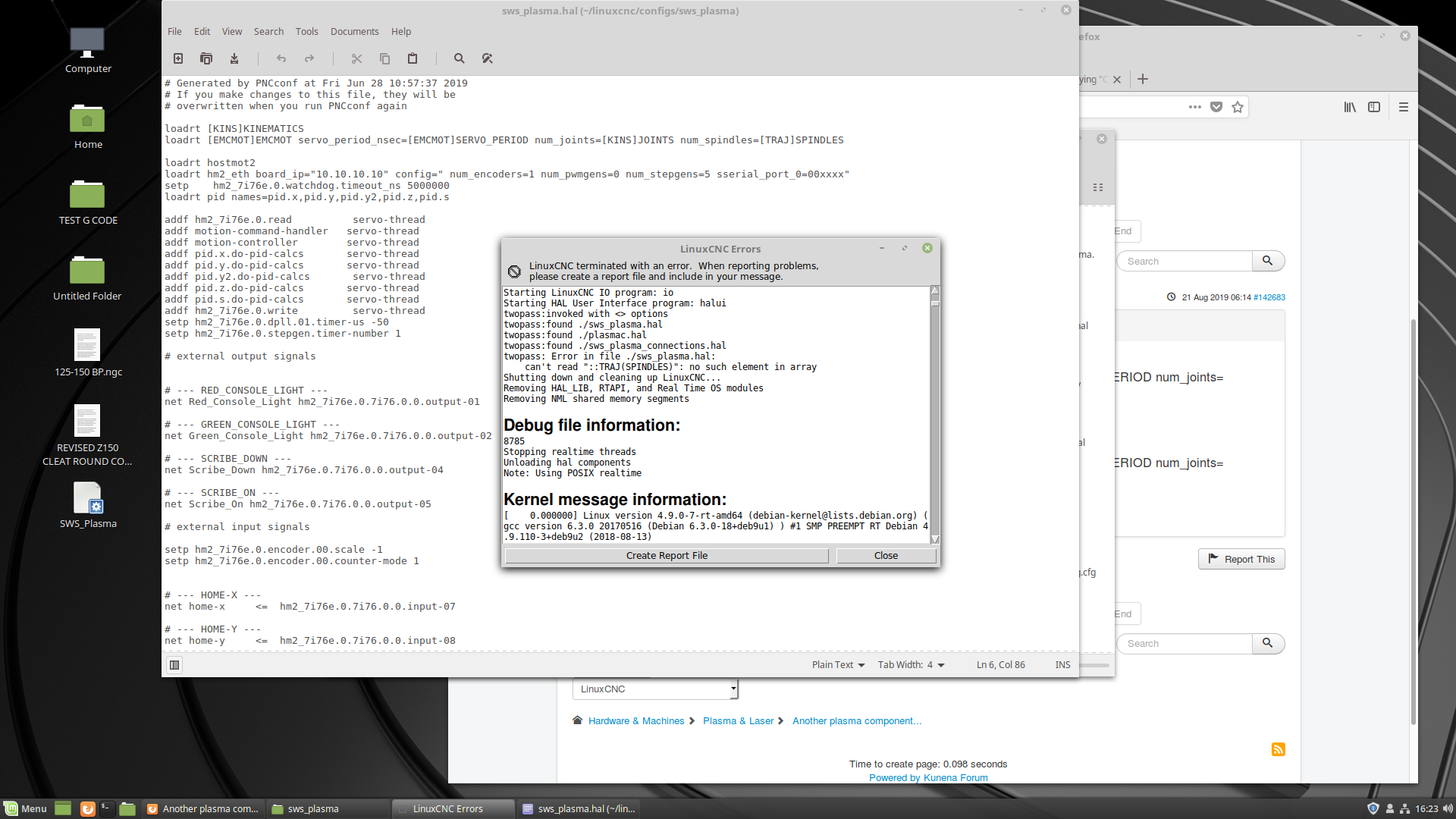Click the Redo arrow in the editor toolbar

(309, 58)
